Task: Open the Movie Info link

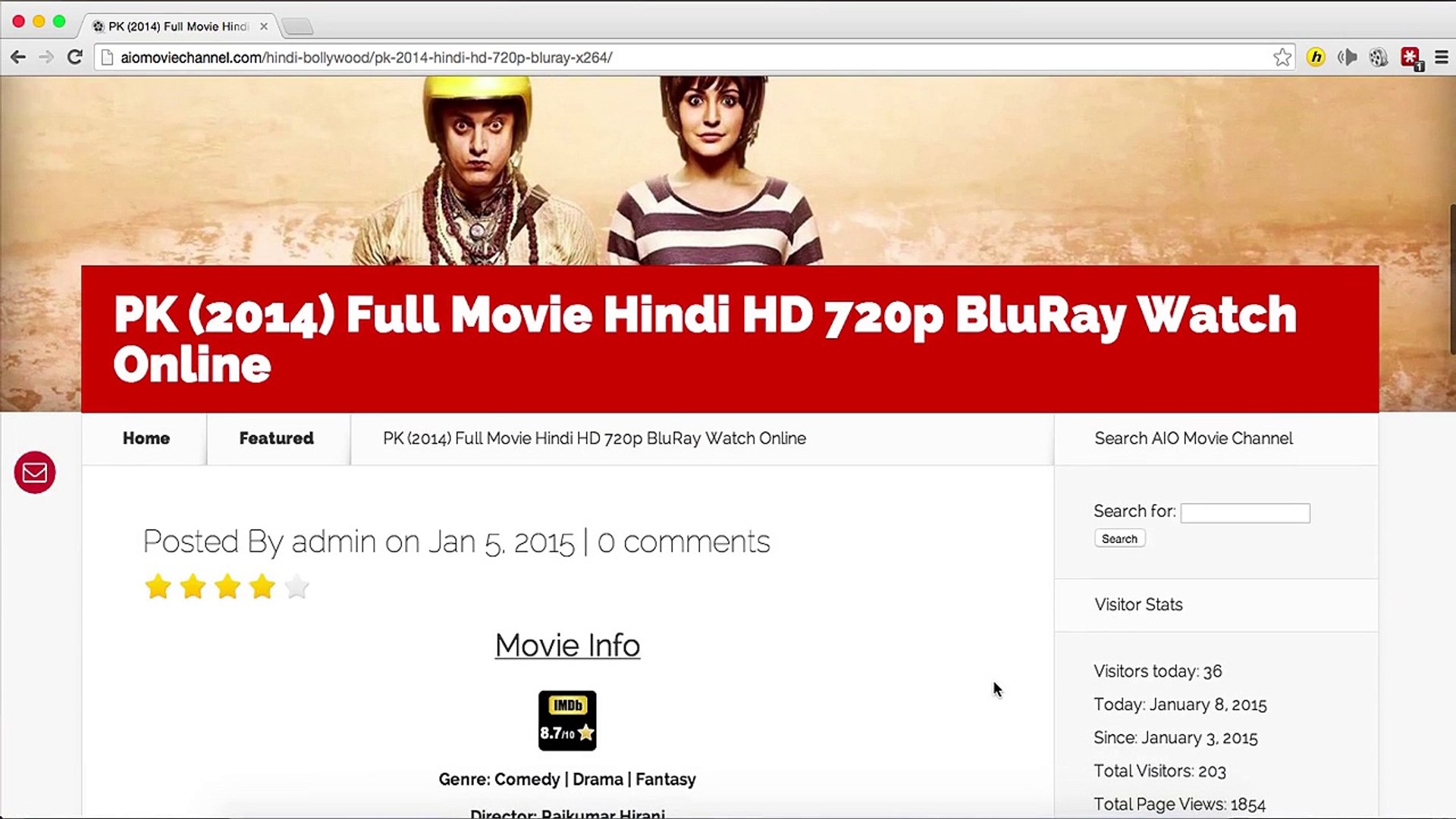Action: tap(567, 645)
